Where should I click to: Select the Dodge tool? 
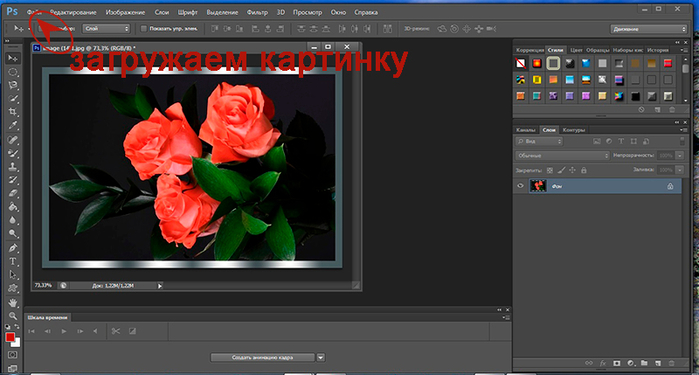pyautogui.click(x=12, y=234)
